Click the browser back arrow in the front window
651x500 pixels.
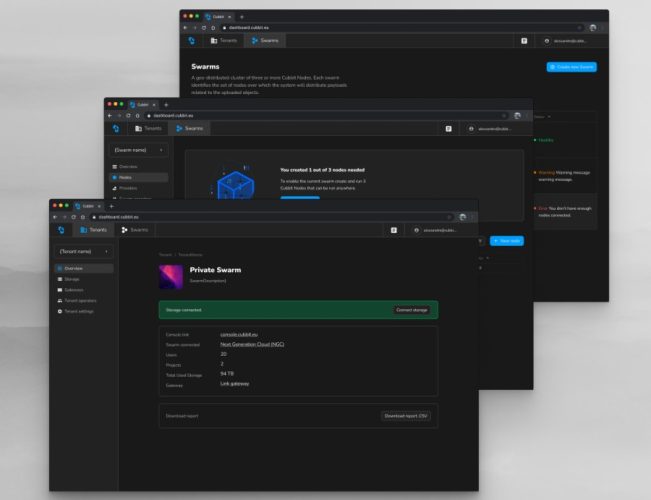[55, 217]
